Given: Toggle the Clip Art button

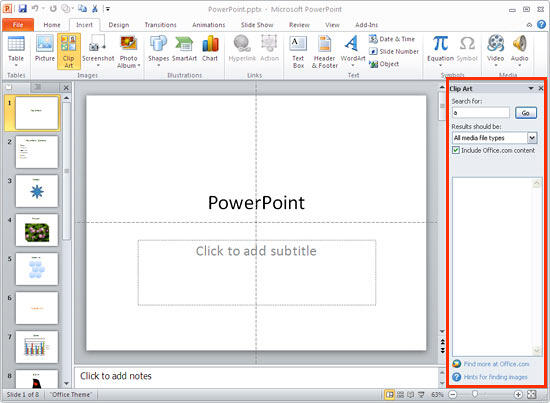Looking at the screenshot, I should 69,51.
